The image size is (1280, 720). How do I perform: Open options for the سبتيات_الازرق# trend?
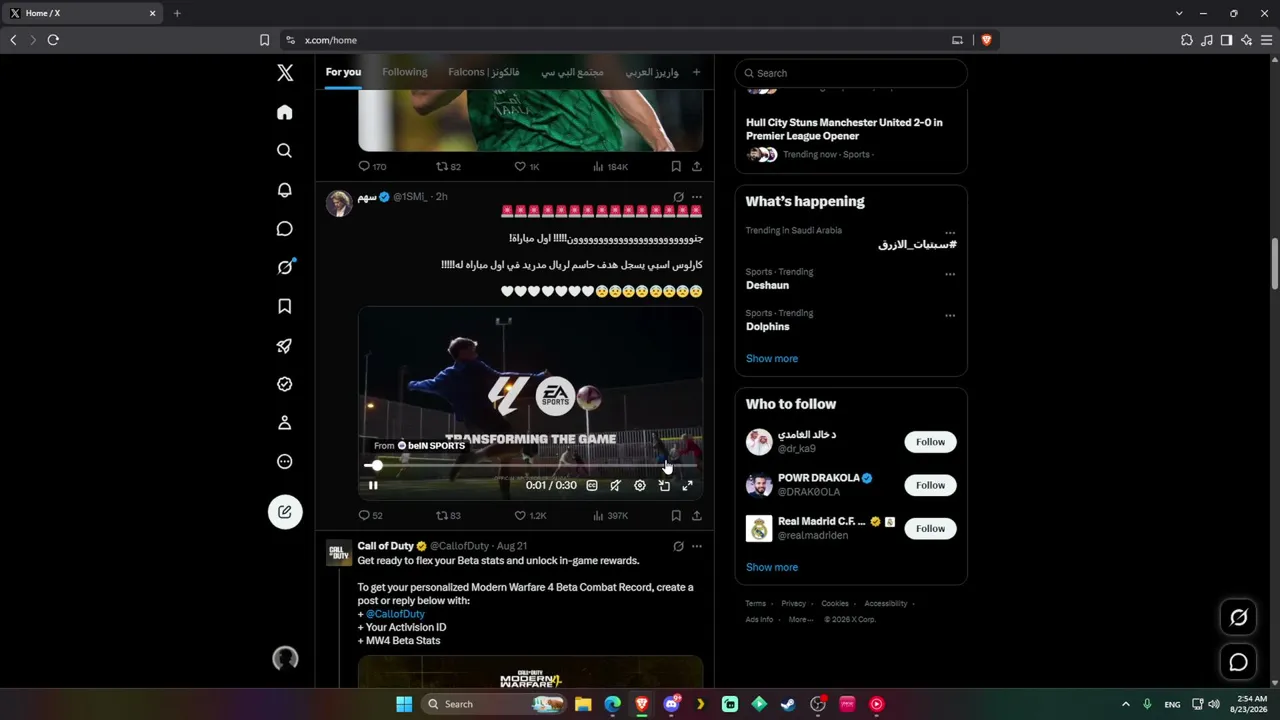[950, 233]
